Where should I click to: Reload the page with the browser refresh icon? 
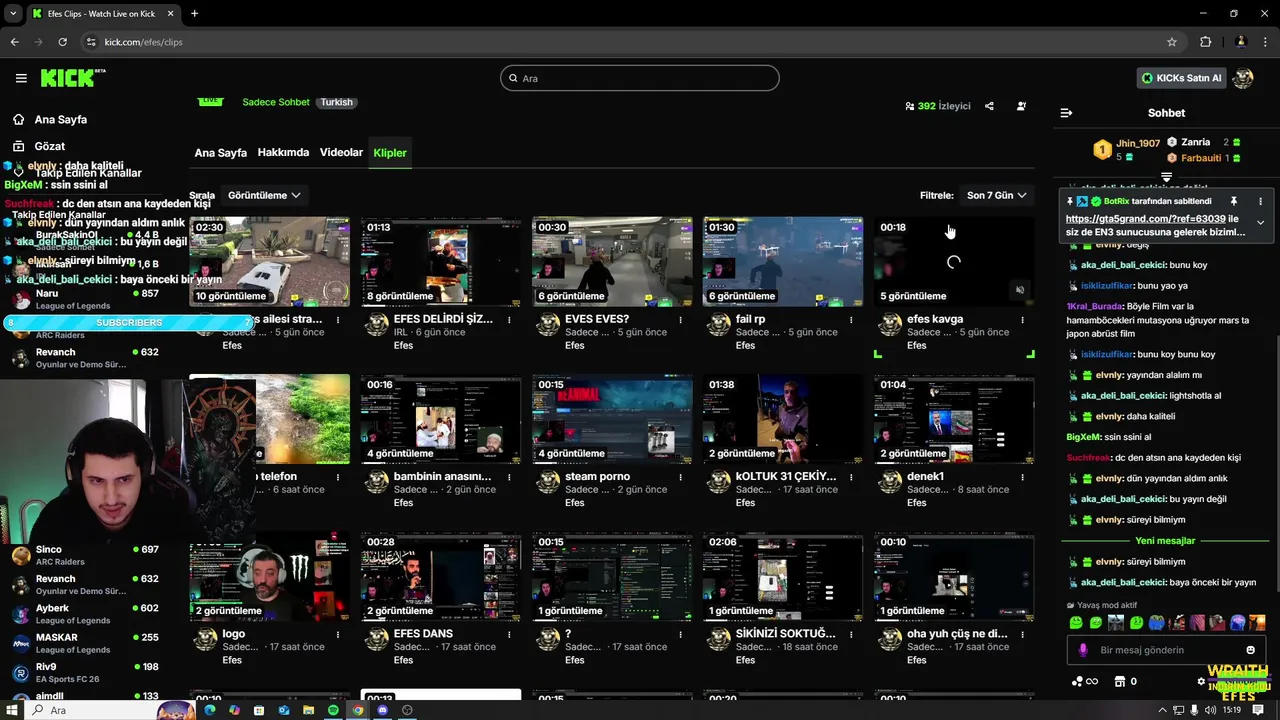62,42
